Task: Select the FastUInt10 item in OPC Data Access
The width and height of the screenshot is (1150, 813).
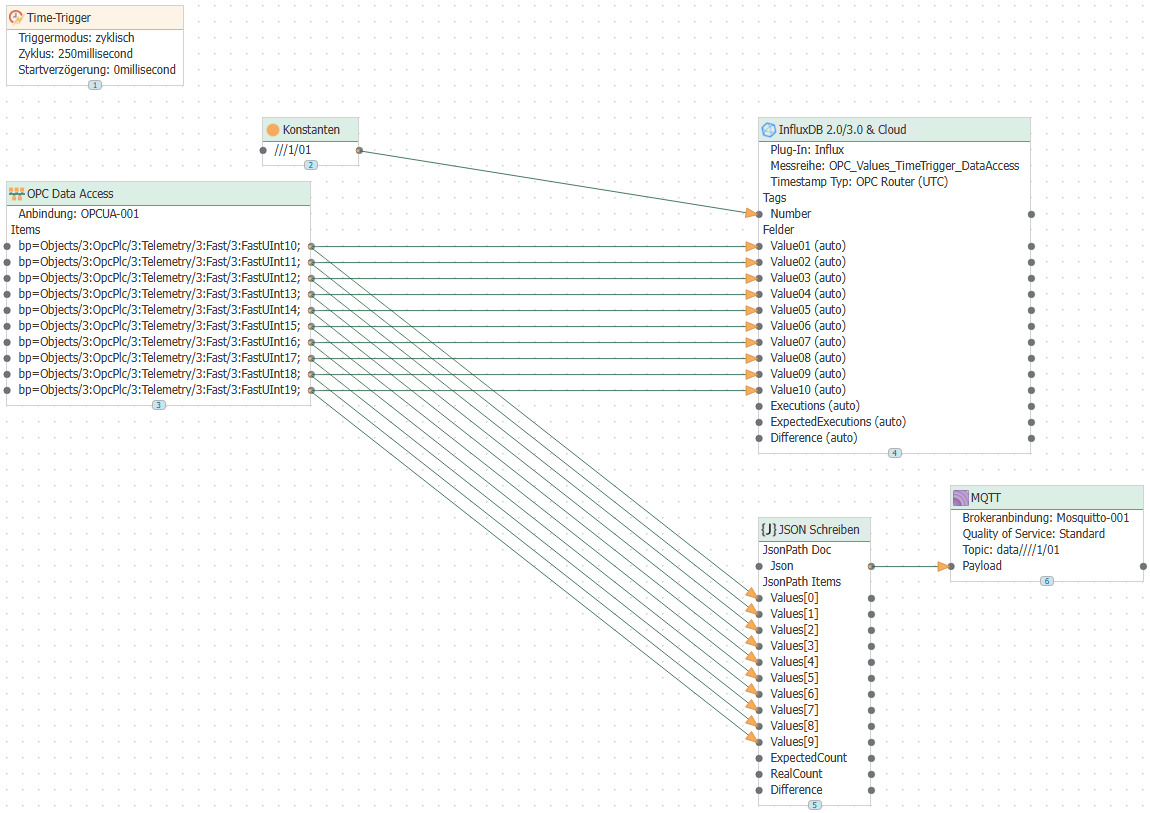Action: (159, 246)
